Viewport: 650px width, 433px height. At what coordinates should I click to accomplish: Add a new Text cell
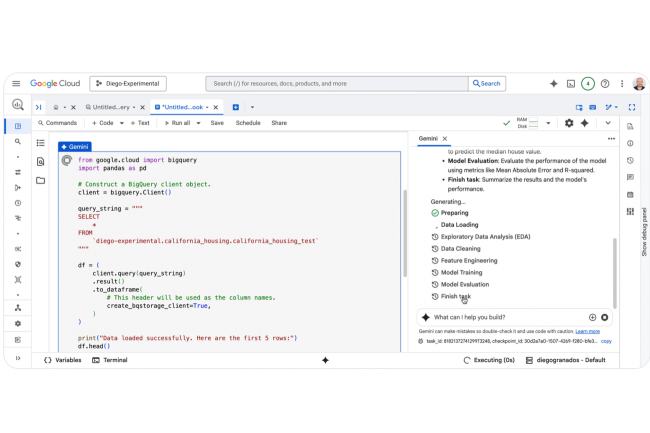point(140,123)
